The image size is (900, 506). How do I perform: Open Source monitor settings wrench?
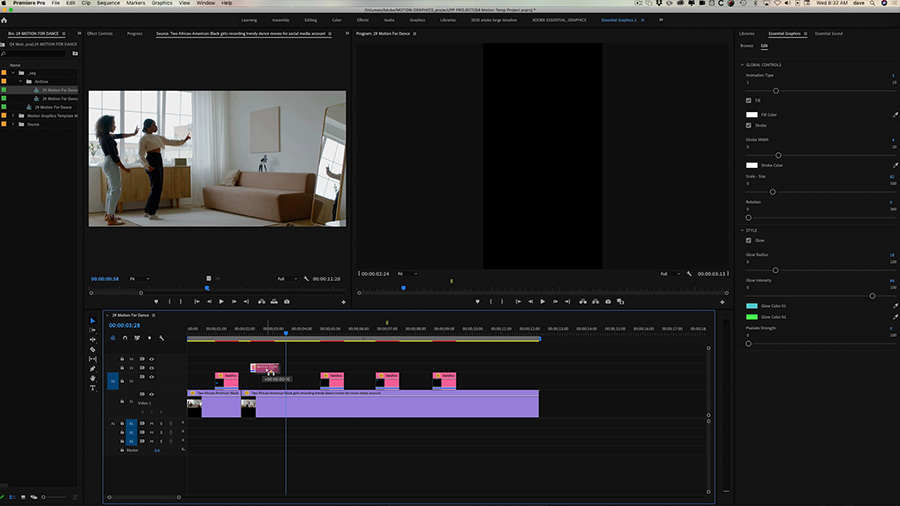point(306,279)
